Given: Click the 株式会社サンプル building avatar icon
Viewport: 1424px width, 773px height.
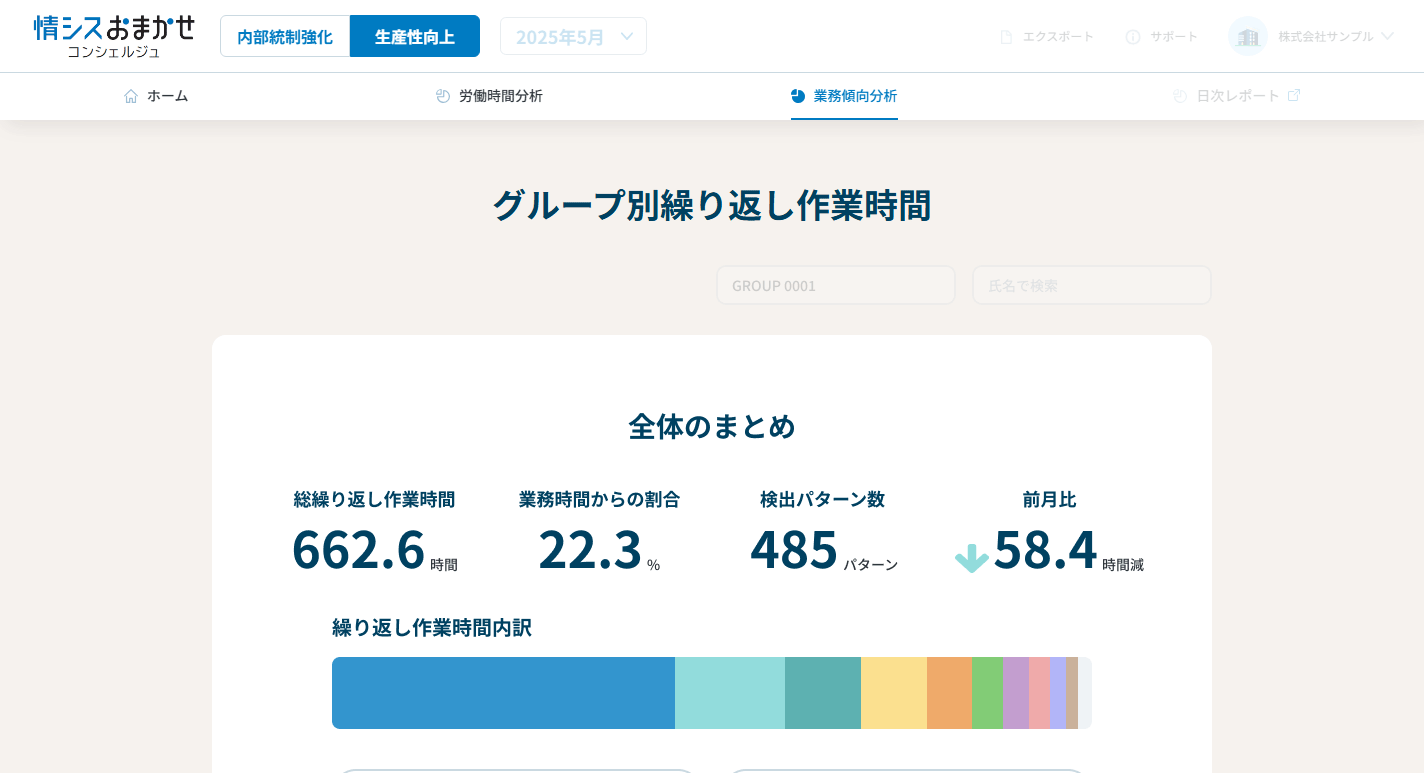Looking at the screenshot, I should (1247, 36).
